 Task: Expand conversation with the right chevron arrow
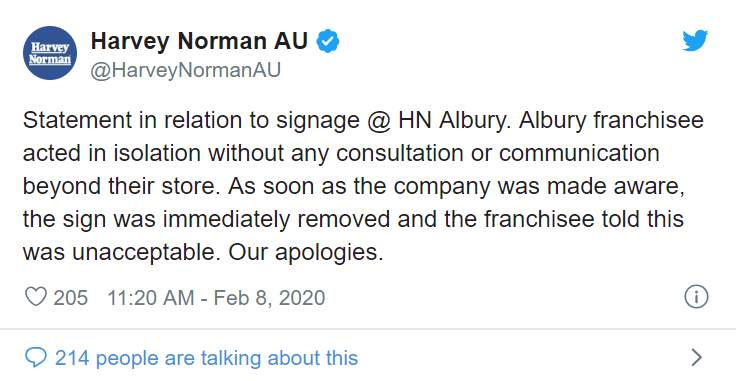click(x=697, y=358)
